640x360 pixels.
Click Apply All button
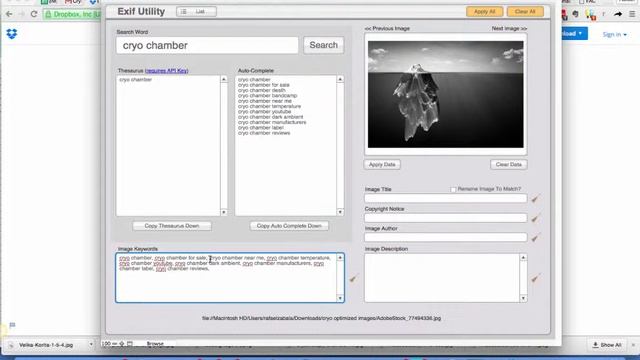pos(484,11)
